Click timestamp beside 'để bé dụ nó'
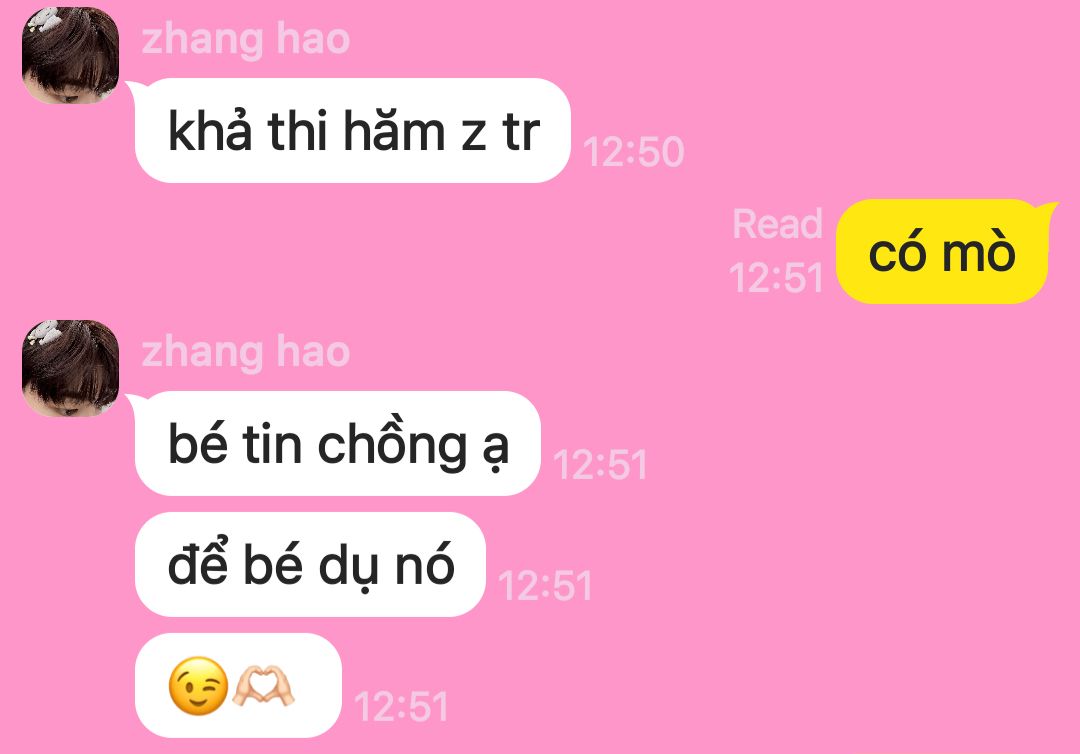This screenshot has height=754, width=1080. (546, 585)
